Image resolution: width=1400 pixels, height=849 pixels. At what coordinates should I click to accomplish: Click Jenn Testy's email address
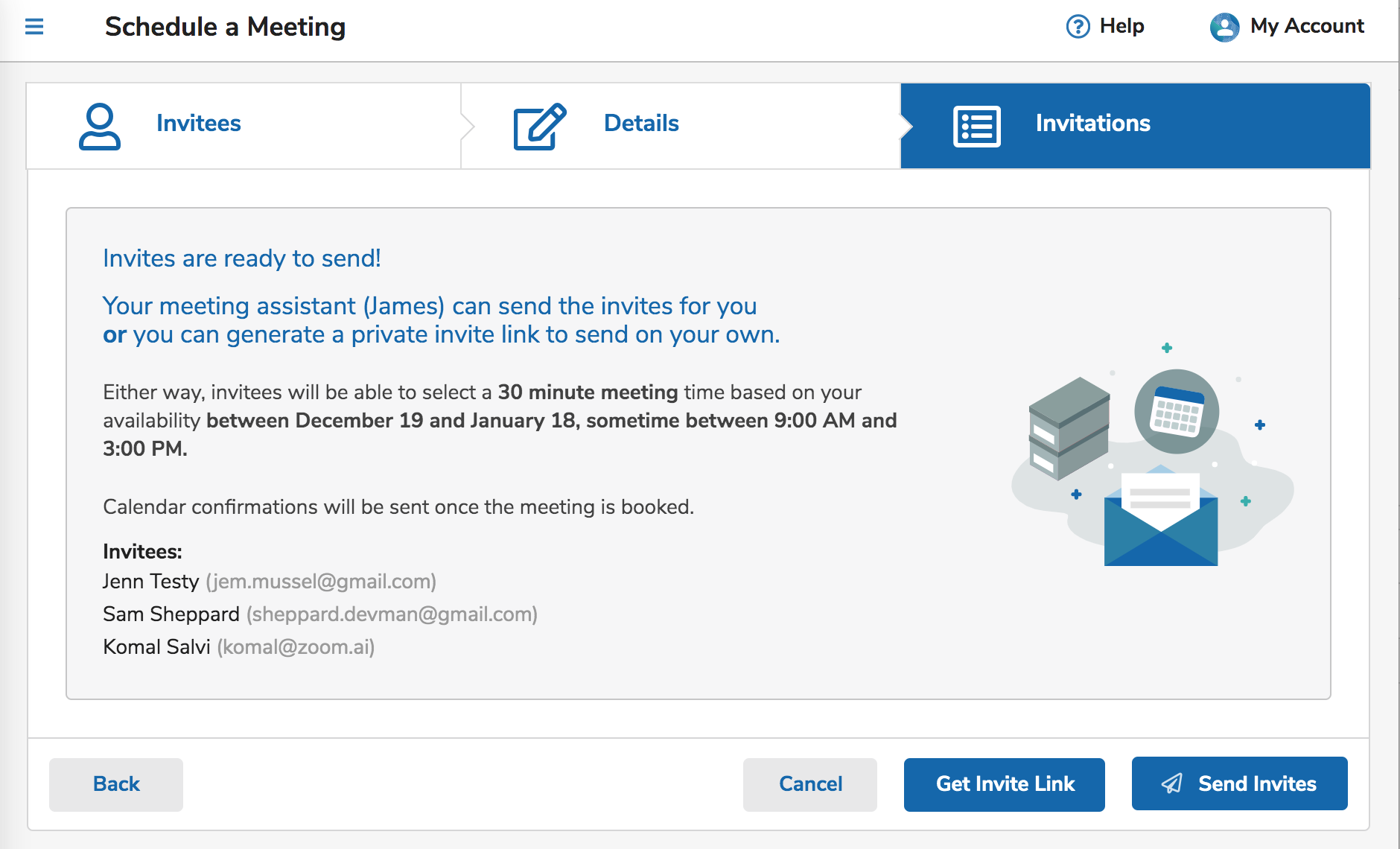[x=322, y=582]
